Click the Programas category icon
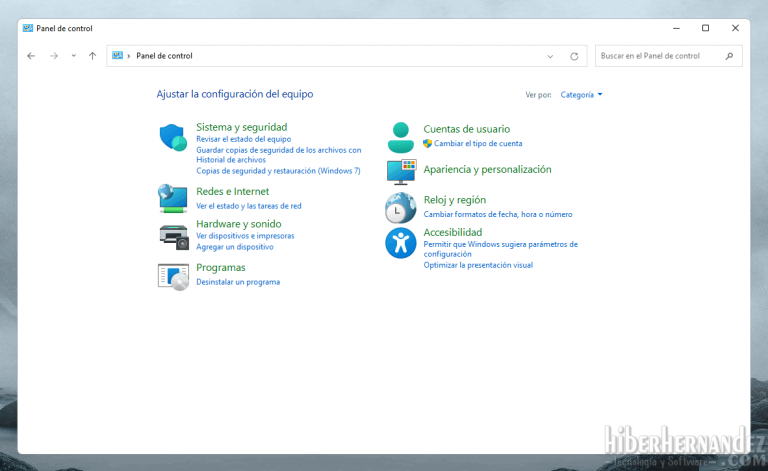 point(173,275)
